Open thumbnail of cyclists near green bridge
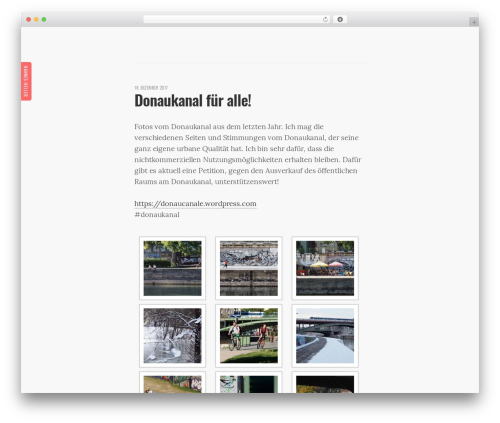This screenshot has width=500, height=423. coord(249,335)
